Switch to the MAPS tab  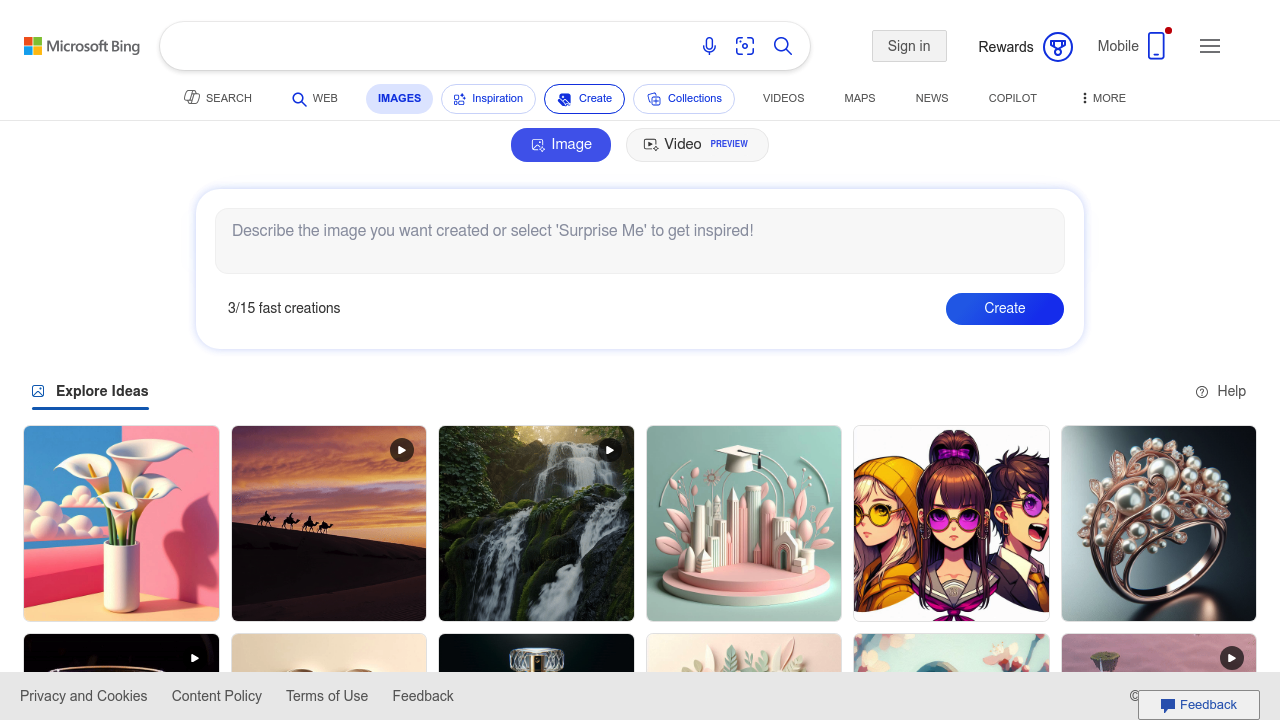coord(859,98)
